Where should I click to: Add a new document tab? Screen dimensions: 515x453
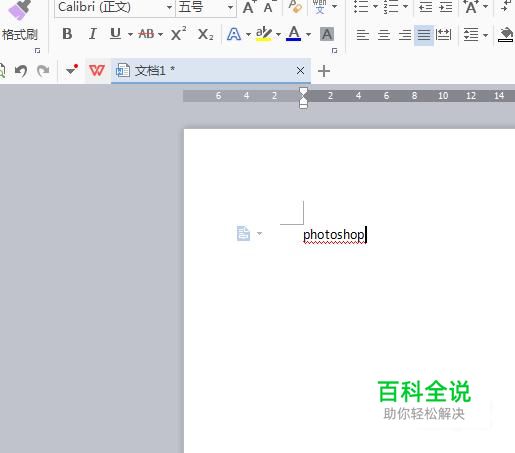[324, 71]
